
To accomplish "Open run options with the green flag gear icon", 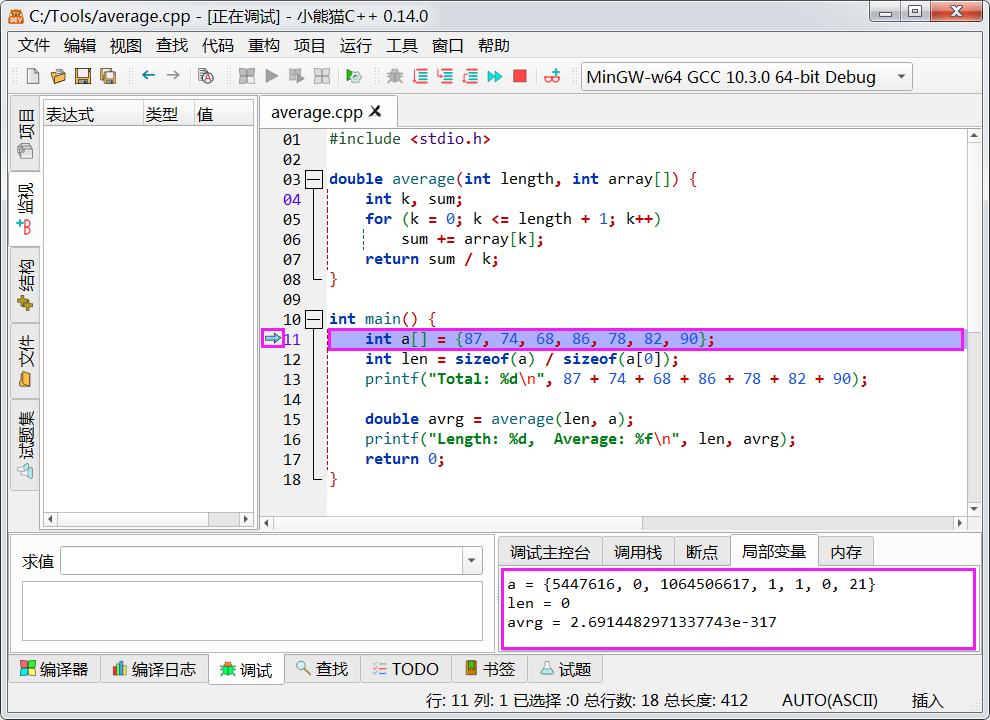I will [x=354, y=76].
